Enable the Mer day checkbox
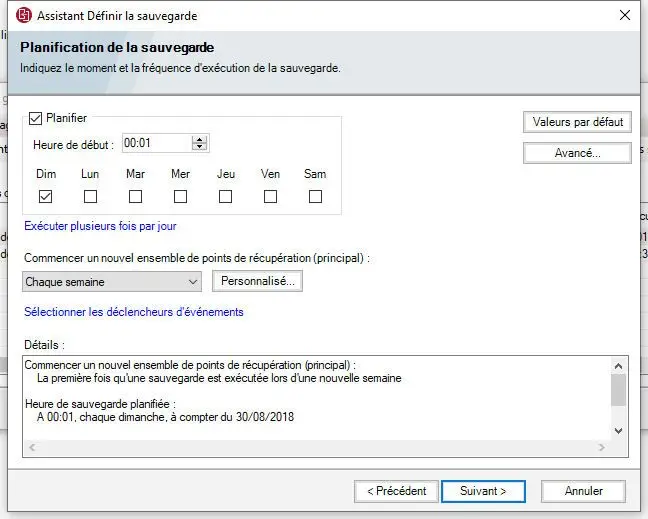 point(180,196)
